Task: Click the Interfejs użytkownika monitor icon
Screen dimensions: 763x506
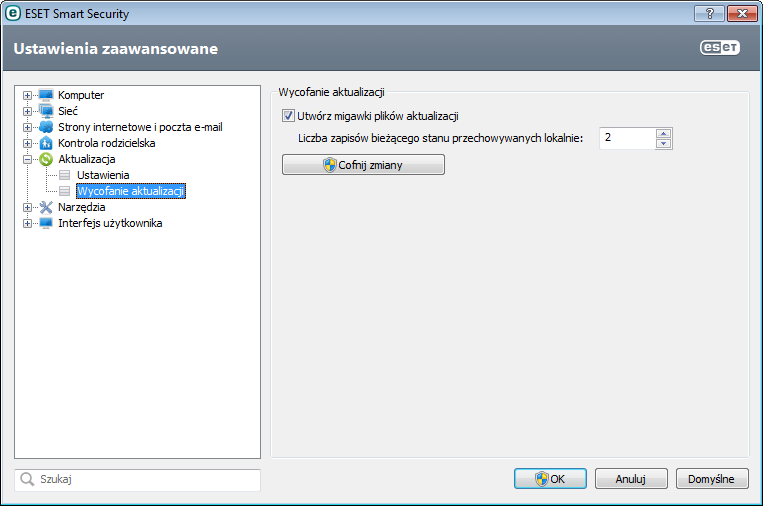Action: coord(46,223)
